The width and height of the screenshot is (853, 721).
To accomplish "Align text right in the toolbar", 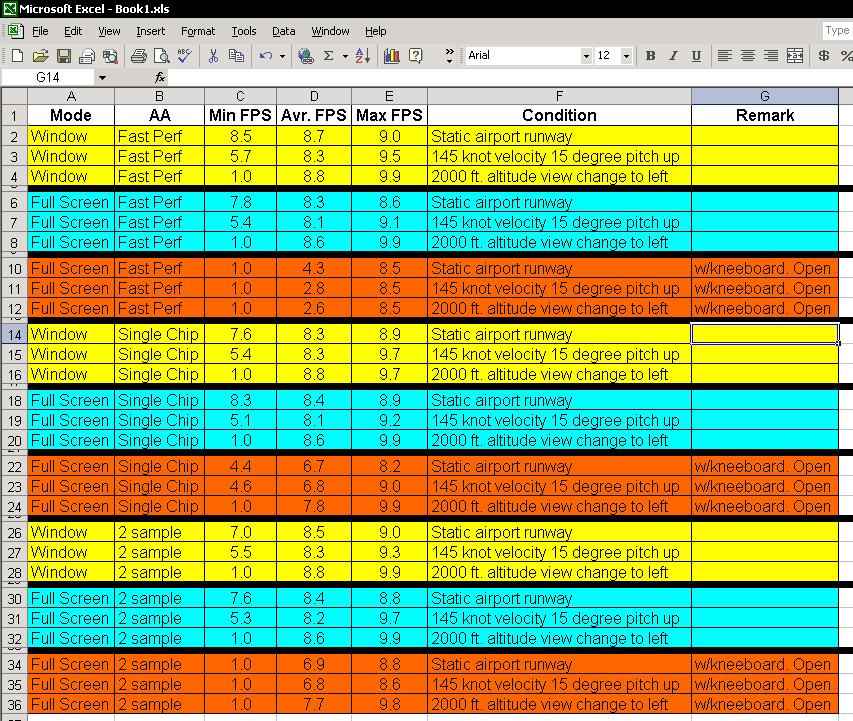I will pos(771,56).
